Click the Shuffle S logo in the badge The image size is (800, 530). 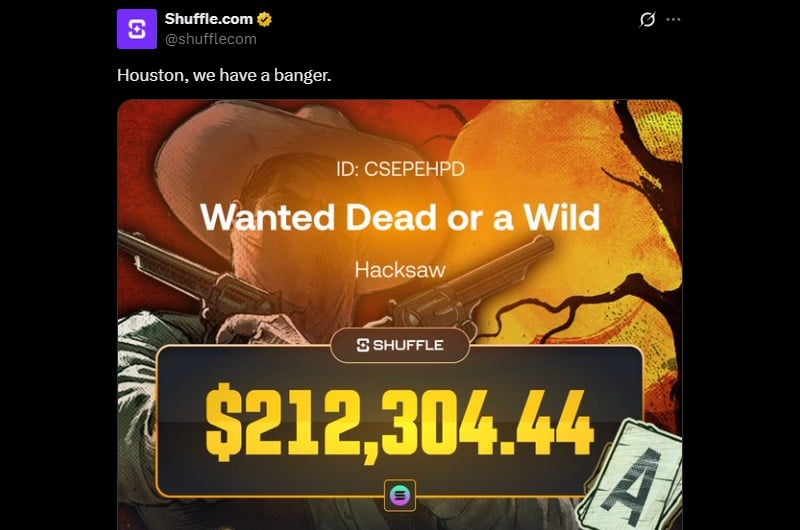363,345
